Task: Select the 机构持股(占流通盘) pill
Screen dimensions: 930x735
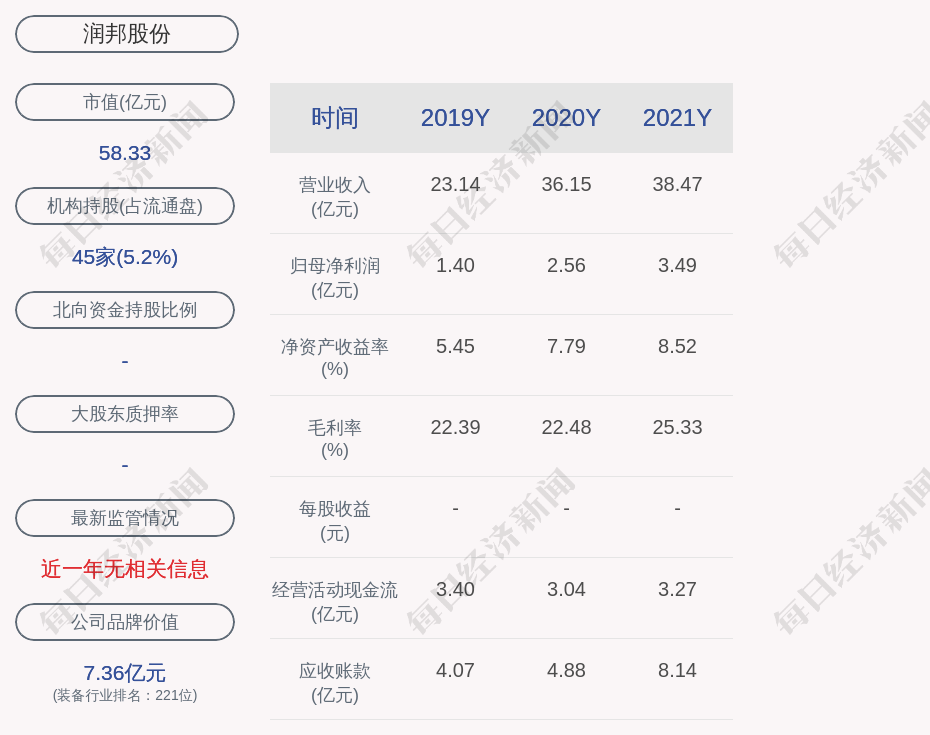Action: 125,206
